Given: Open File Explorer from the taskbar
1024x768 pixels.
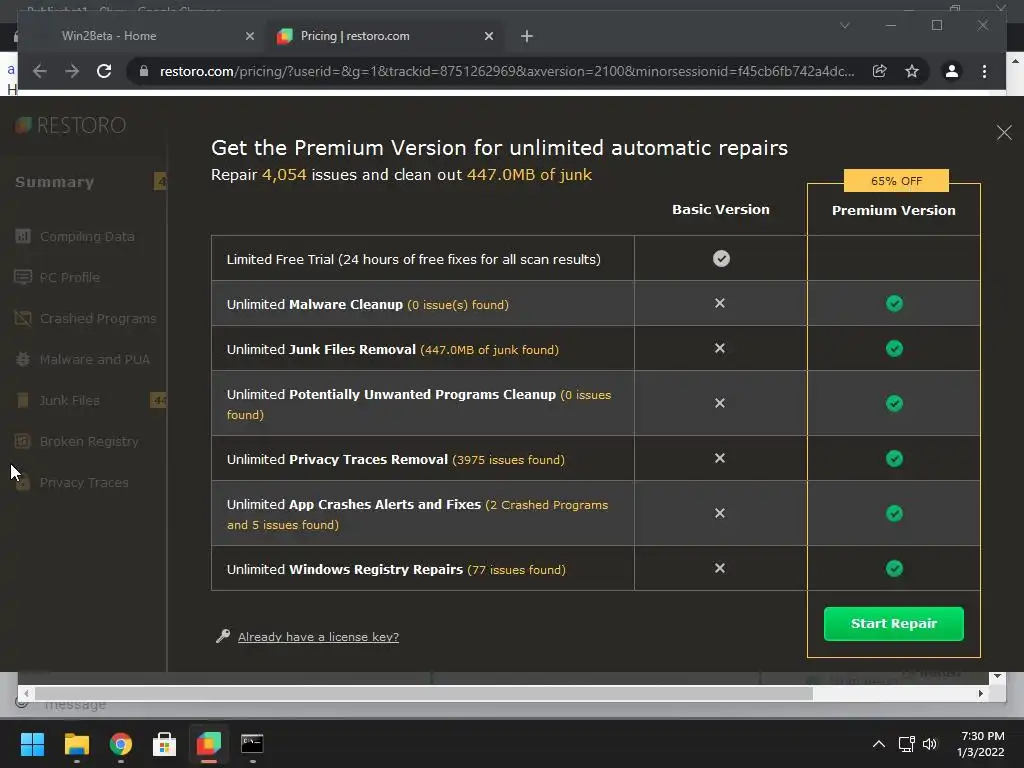Looking at the screenshot, I should pyautogui.click(x=76, y=744).
